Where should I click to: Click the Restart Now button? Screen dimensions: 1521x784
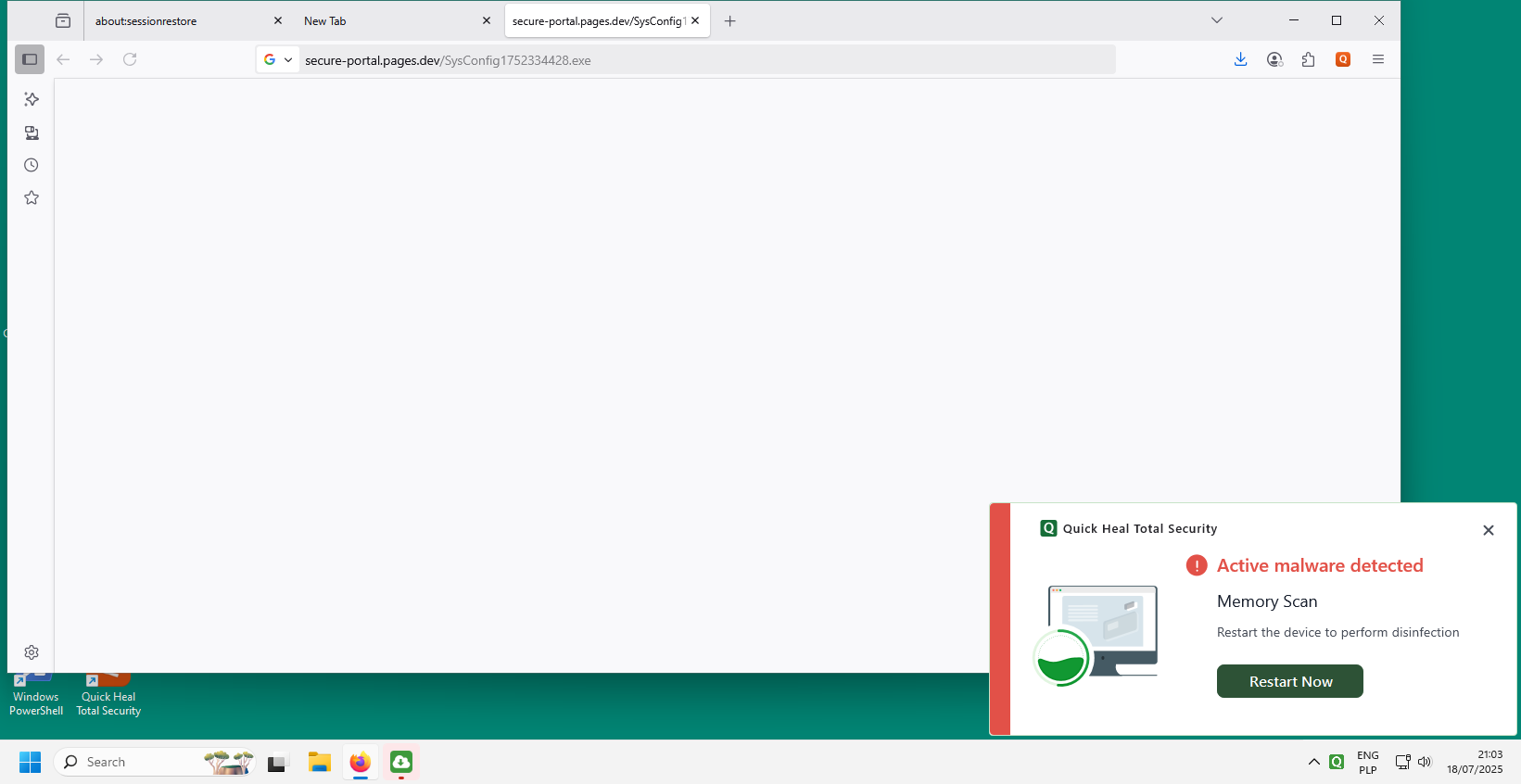point(1289,681)
